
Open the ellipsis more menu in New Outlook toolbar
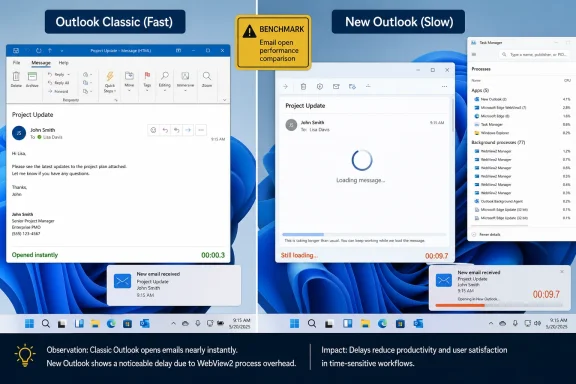(x=444, y=87)
